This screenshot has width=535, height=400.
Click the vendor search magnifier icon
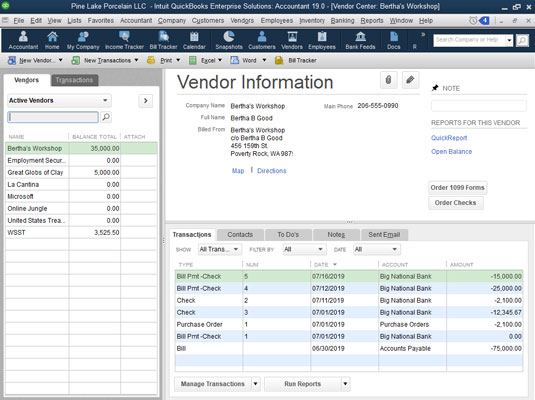[x=106, y=117]
